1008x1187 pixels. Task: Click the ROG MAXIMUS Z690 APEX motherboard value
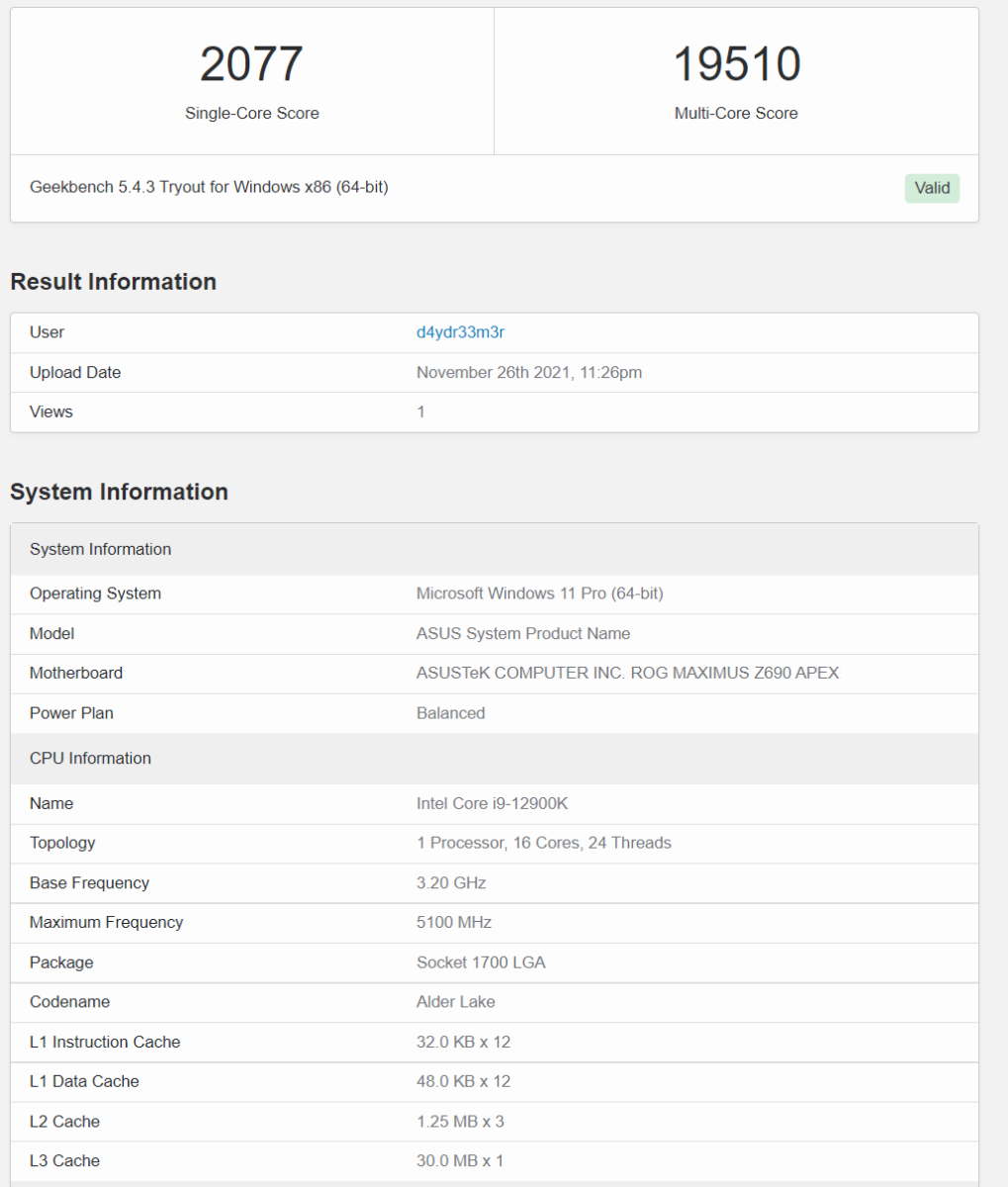[x=627, y=673]
